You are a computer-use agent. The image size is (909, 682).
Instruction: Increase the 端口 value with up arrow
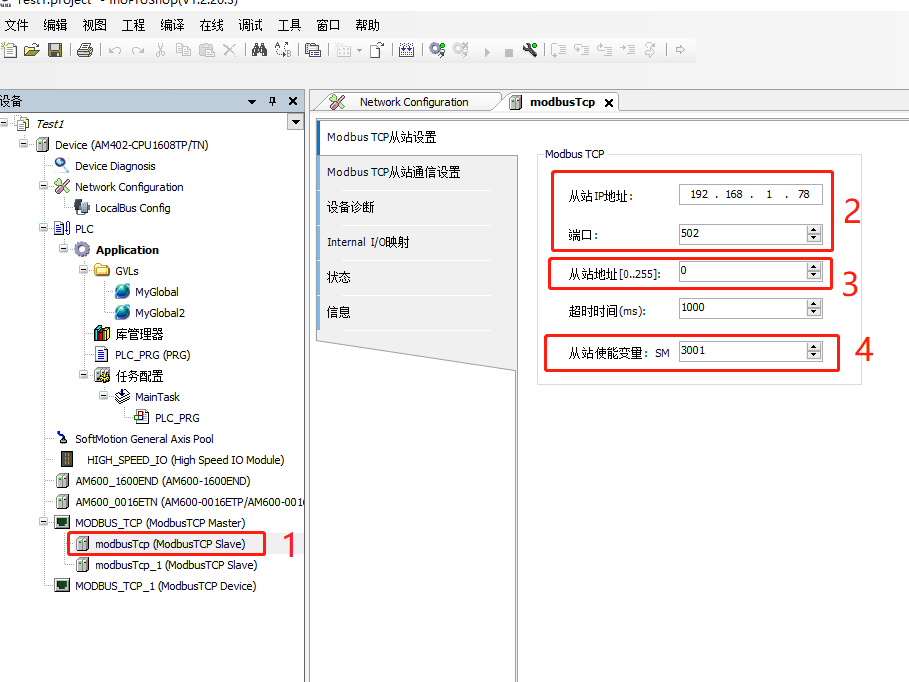(x=814, y=230)
